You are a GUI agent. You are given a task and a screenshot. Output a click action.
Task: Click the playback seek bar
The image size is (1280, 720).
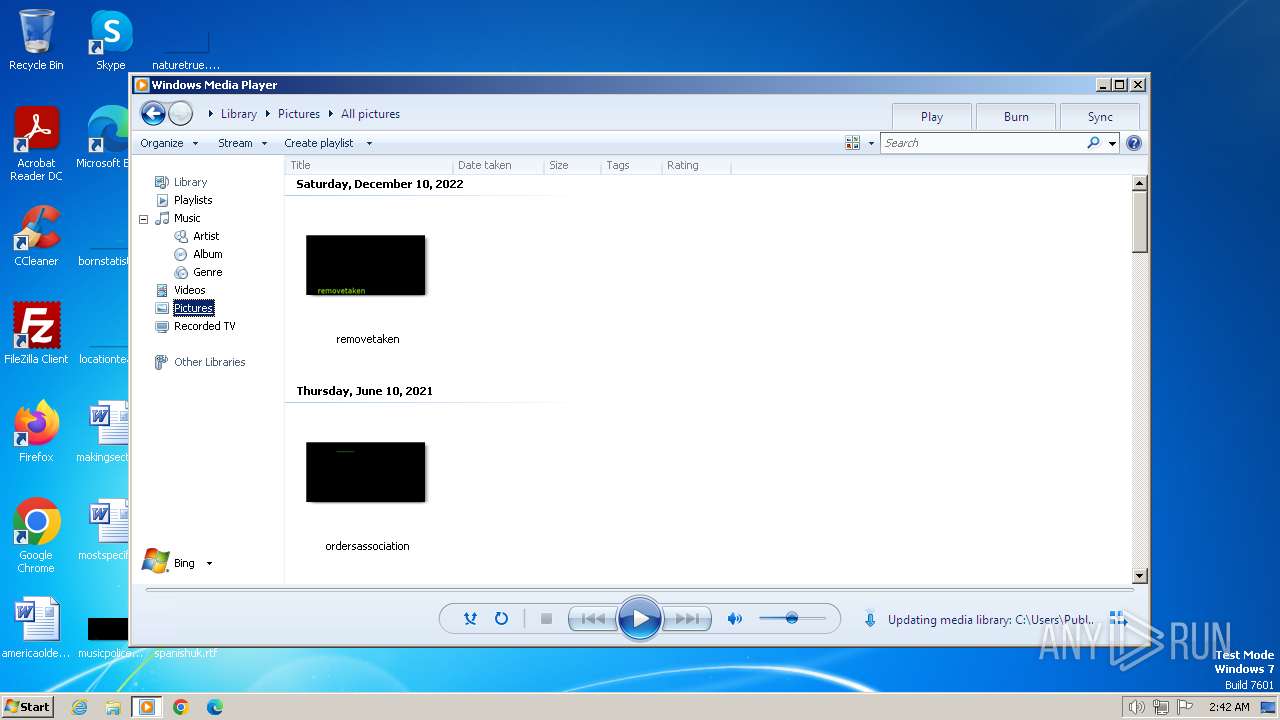click(x=640, y=590)
